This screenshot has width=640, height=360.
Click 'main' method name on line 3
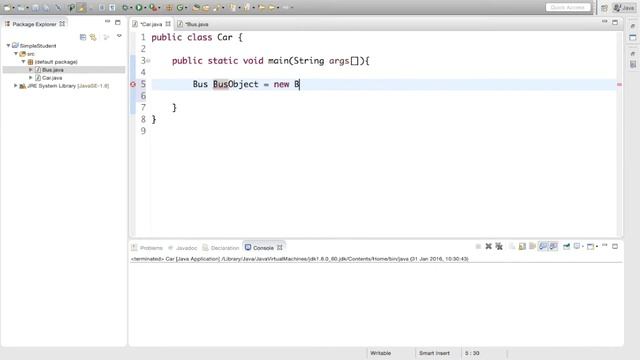pos(278,61)
